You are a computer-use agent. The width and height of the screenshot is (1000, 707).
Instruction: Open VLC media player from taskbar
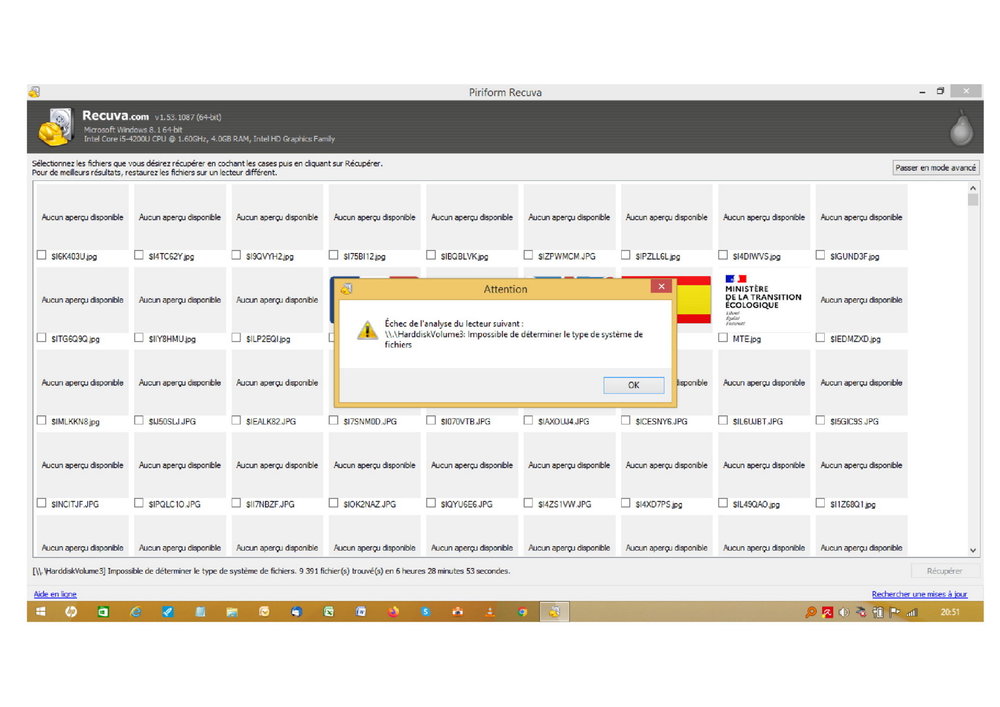point(490,612)
